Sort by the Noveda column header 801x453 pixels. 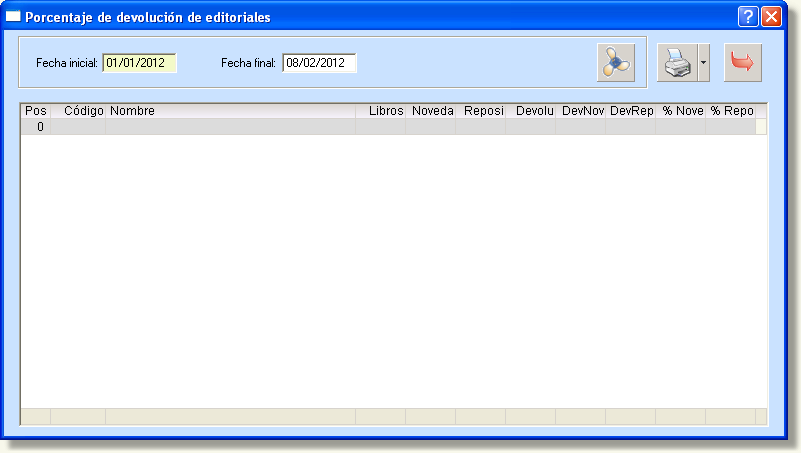[431, 111]
